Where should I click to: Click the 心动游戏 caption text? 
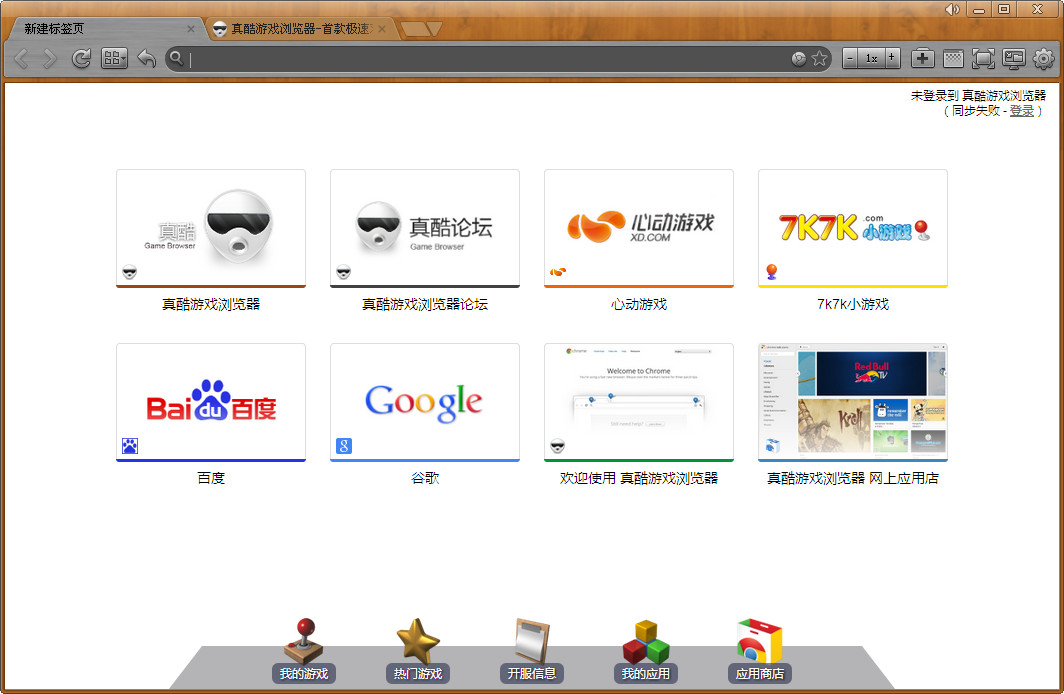pyautogui.click(x=639, y=304)
